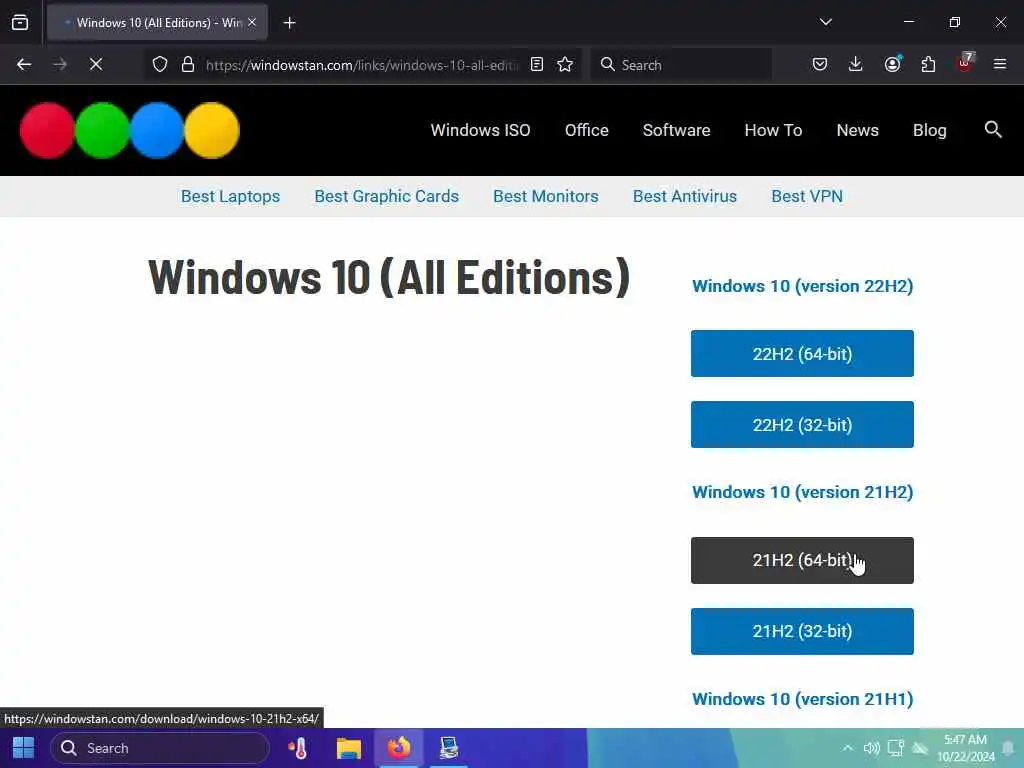Screen dimensions: 1024x768
Task: Download 21H2 (64-bit) edition
Action: pos(802,560)
